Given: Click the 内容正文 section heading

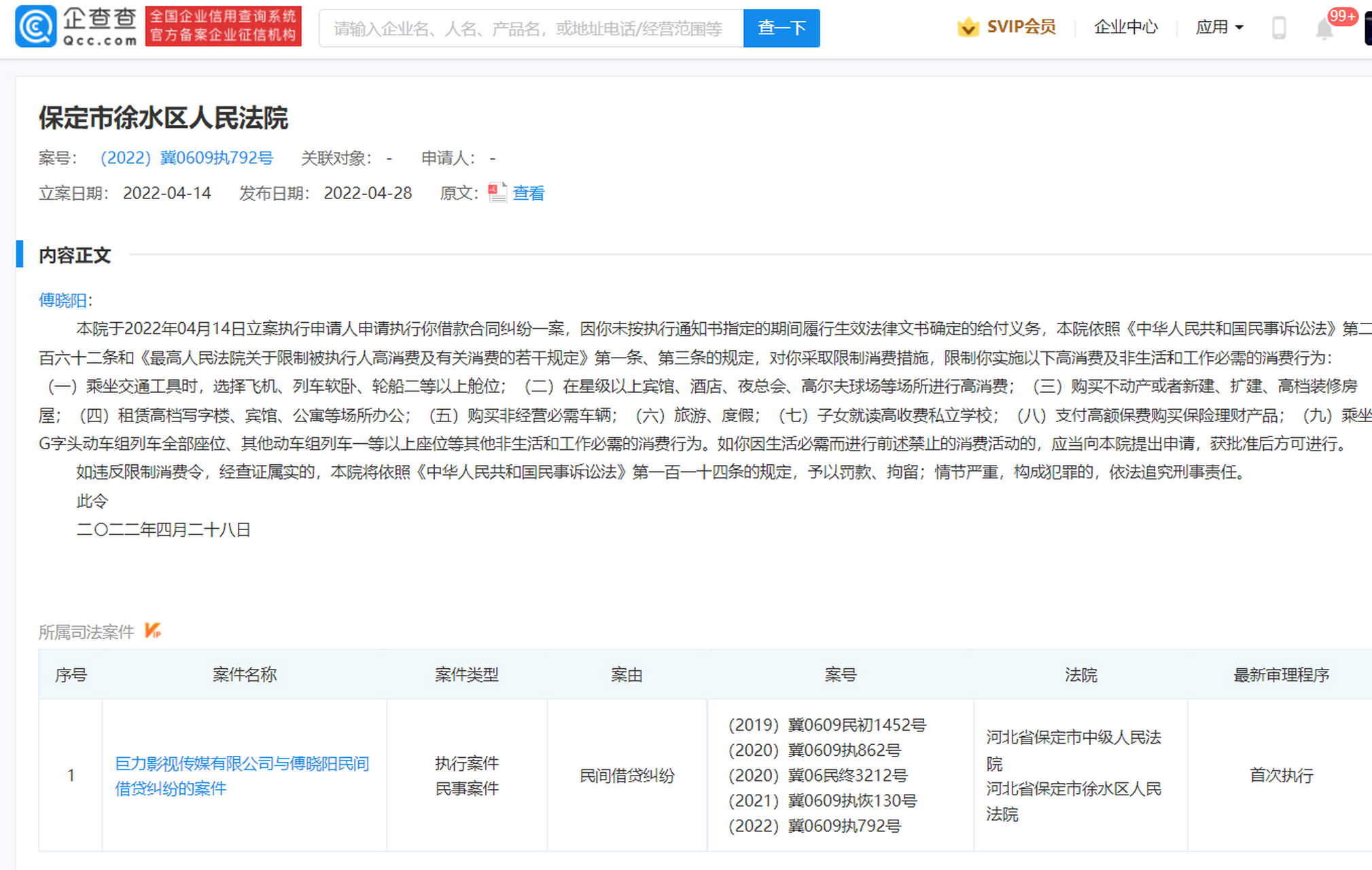Looking at the screenshot, I should coord(75,256).
